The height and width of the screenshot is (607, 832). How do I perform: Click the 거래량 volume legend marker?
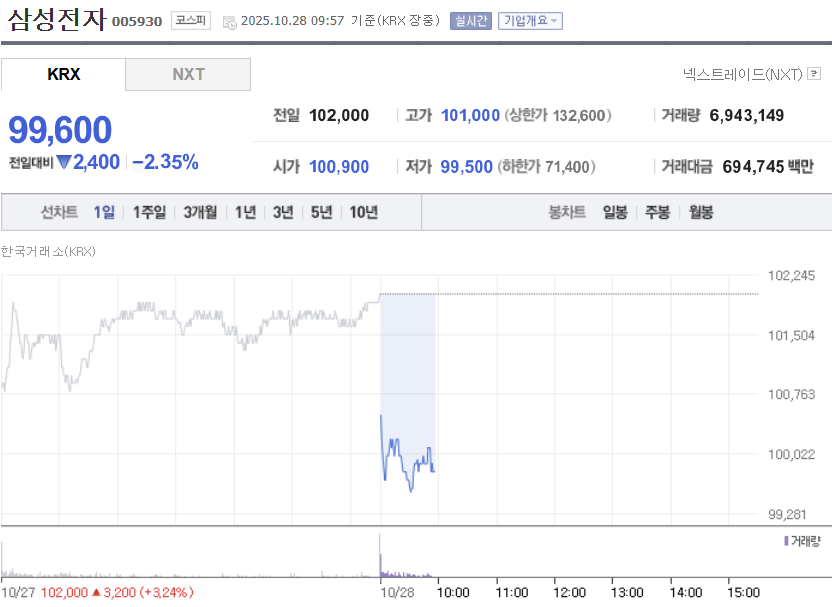(787, 541)
